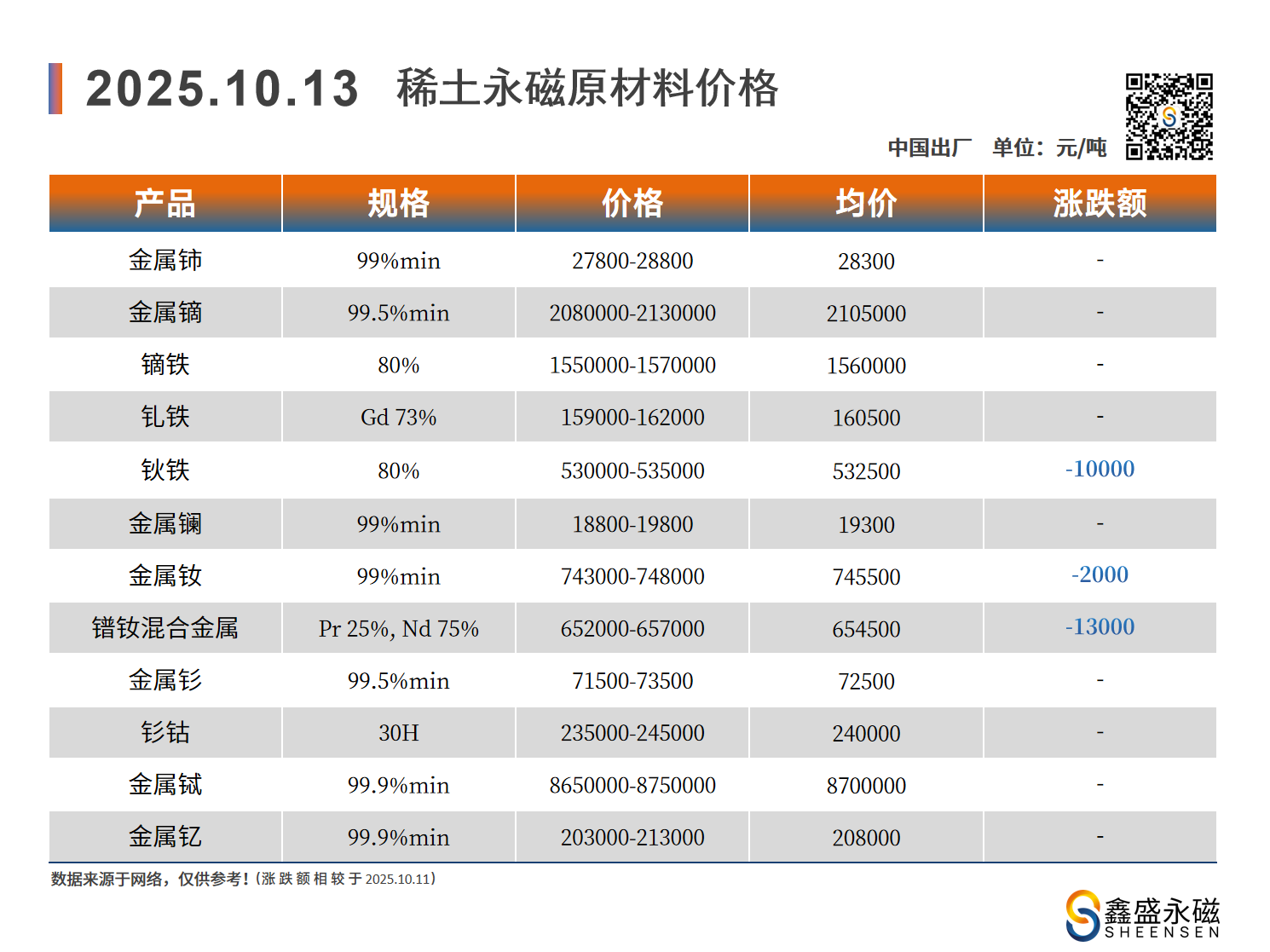The width and height of the screenshot is (1270, 952).
Task: Click the orange accent bar beside the date
Action: [55, 89]
